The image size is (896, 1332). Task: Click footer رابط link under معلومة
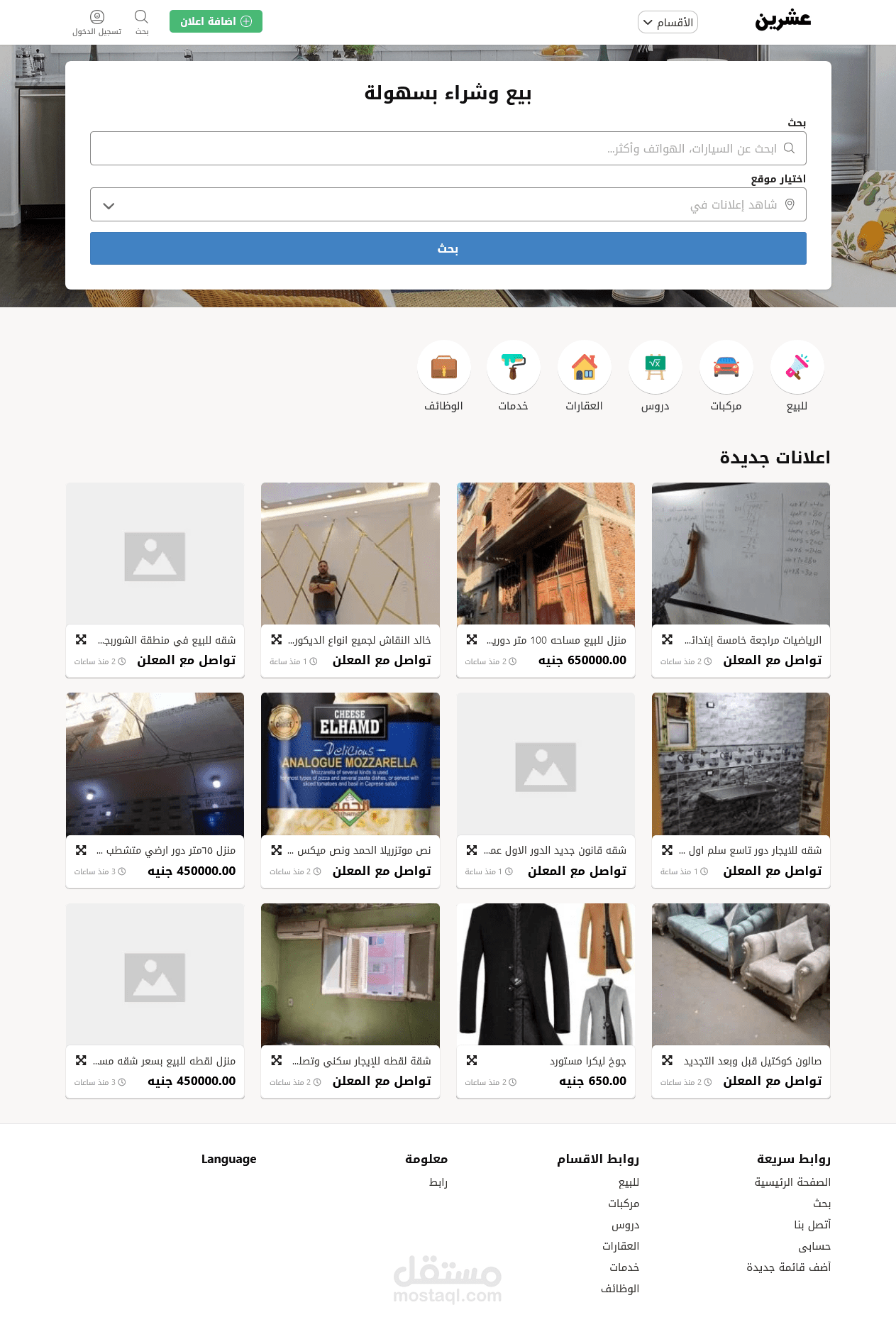point(438,1182)
